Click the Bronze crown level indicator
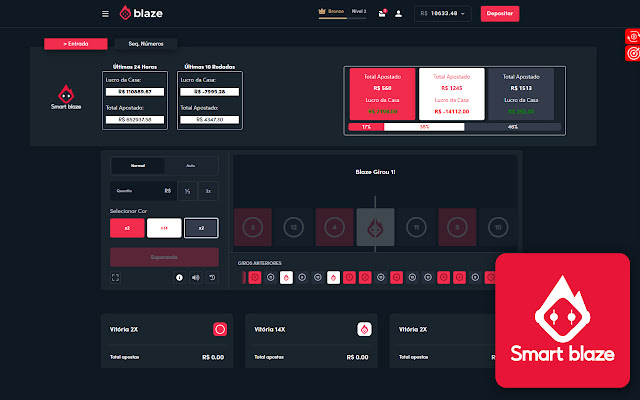The width and height of the screenshot is (640, 400). (x=331, y=11)
